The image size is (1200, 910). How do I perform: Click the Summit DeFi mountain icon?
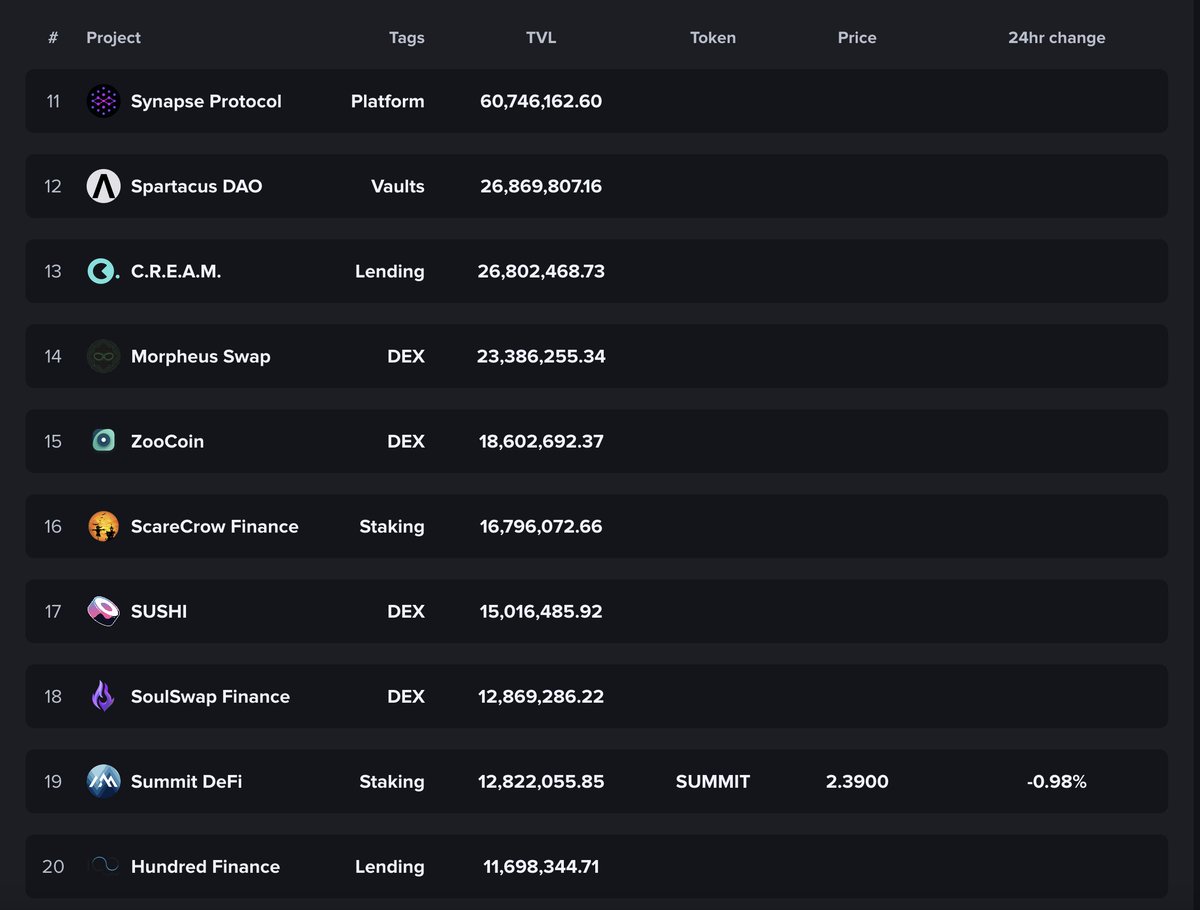pyautogui.click(x=103, y=781)
